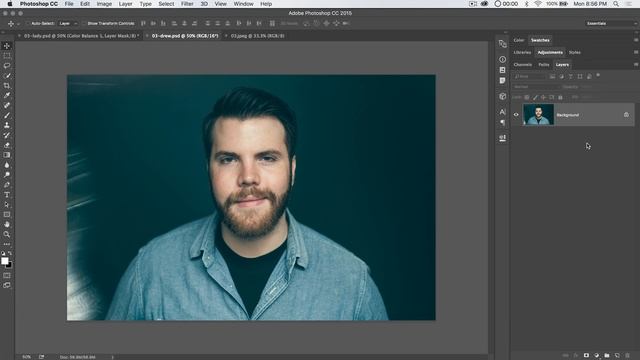Open the Character panel icon
Image resolution: width=640 pixels, height=360 pixels.
click(x=502, y=112)
